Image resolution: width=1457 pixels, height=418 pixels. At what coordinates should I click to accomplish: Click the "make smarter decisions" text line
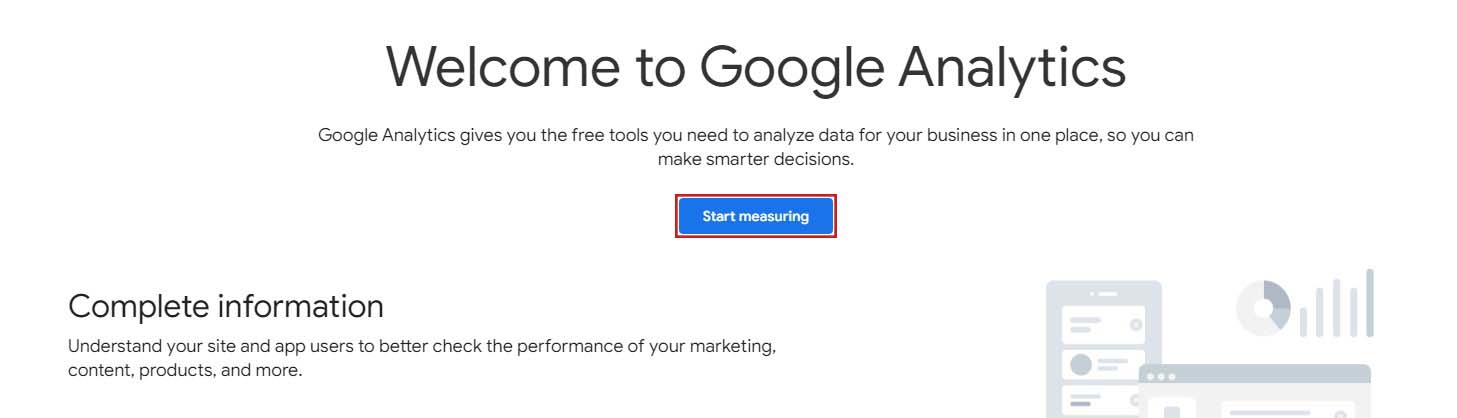coord(755,159)
